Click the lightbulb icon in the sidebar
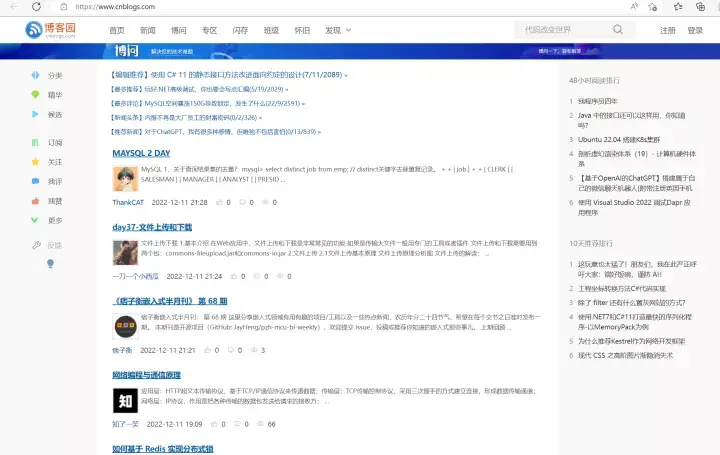 point(51,264)
